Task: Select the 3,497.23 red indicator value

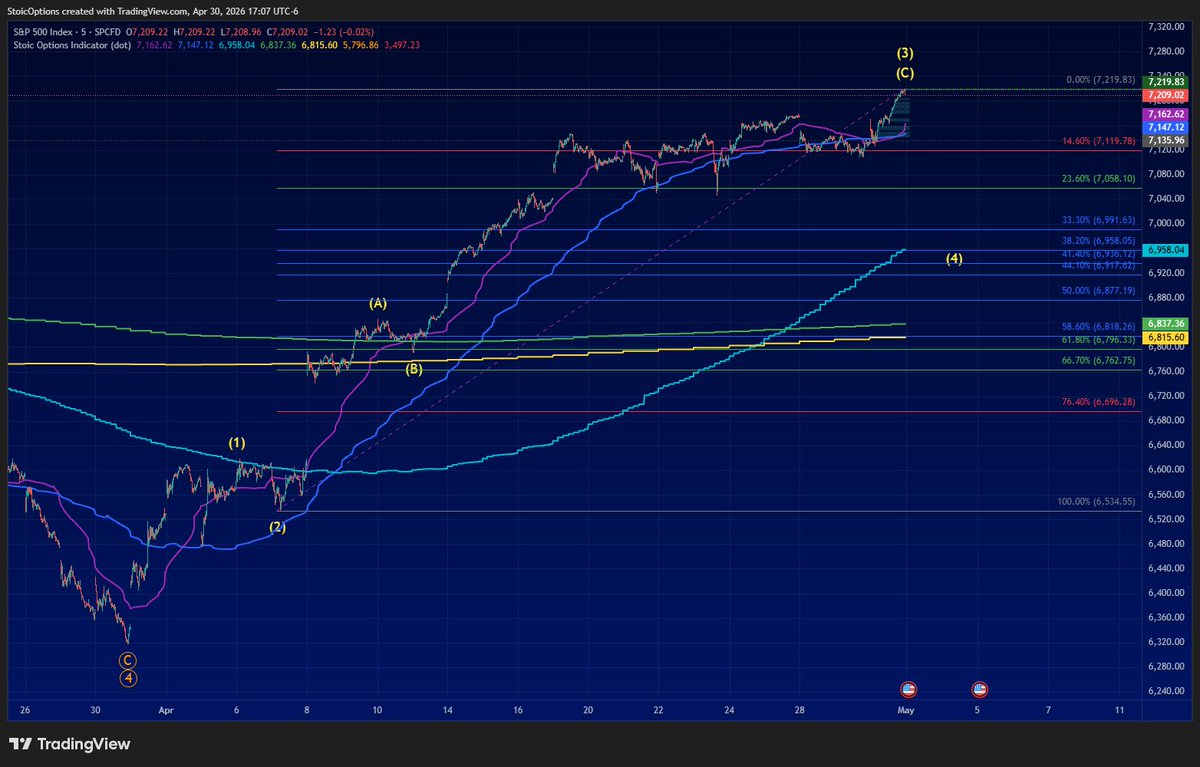Action: (400, 45)
